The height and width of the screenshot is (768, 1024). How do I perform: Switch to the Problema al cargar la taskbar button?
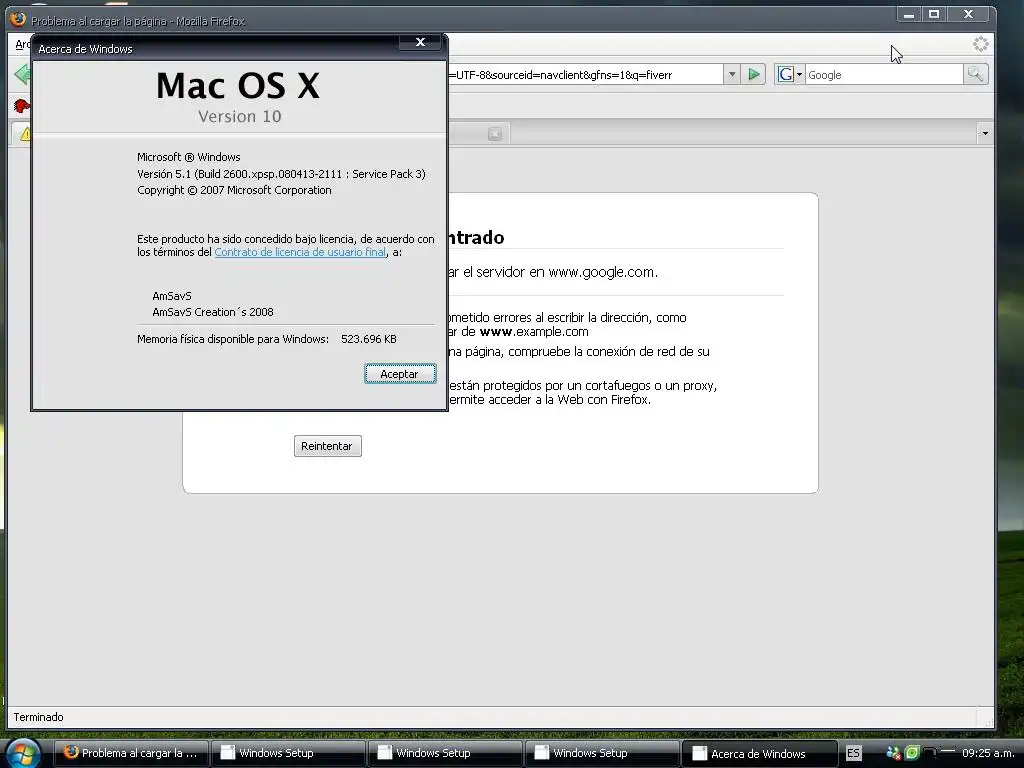coord(131,753)
